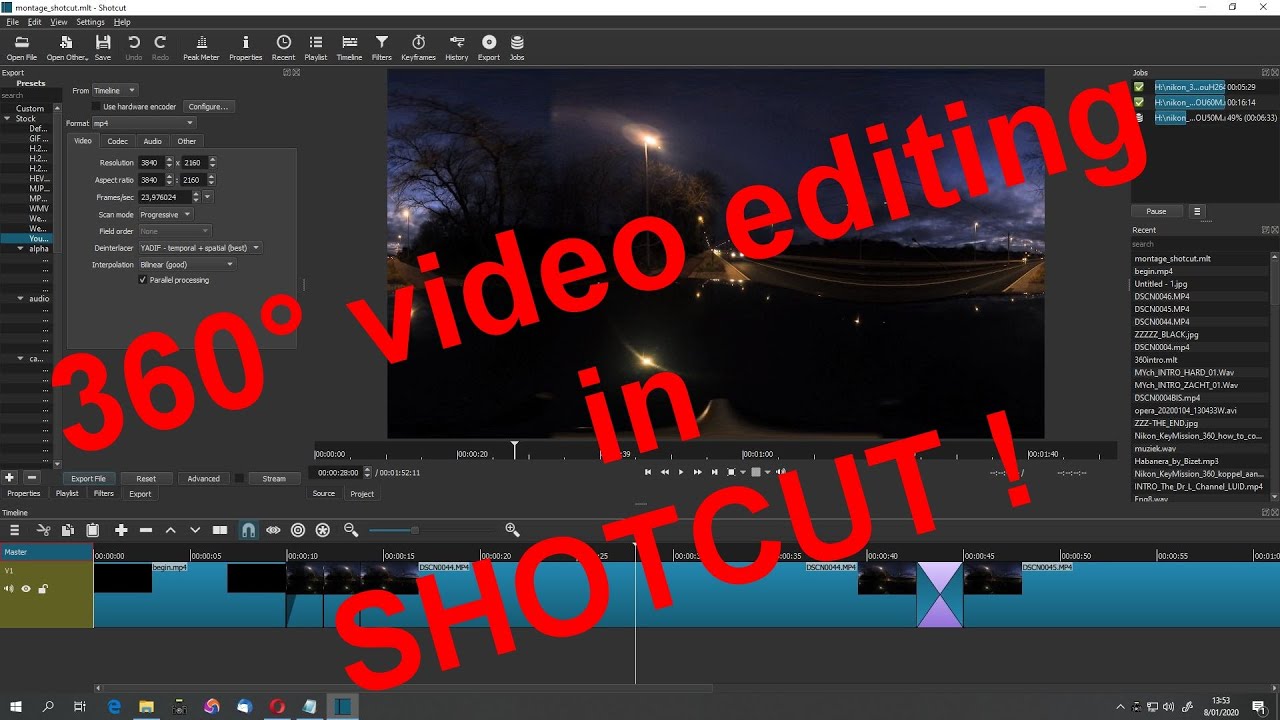Uncheck Parallel processing checkbox
1280x720 pixels.
pos(143,280)
